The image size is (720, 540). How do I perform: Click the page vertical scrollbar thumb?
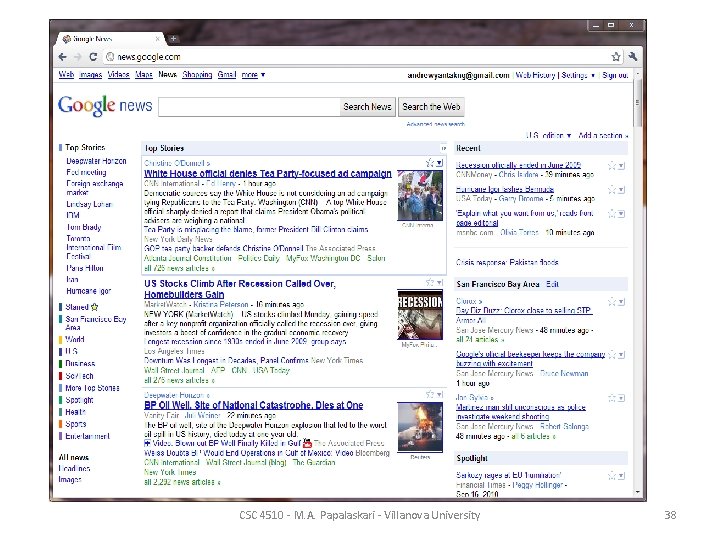[637, 102]
